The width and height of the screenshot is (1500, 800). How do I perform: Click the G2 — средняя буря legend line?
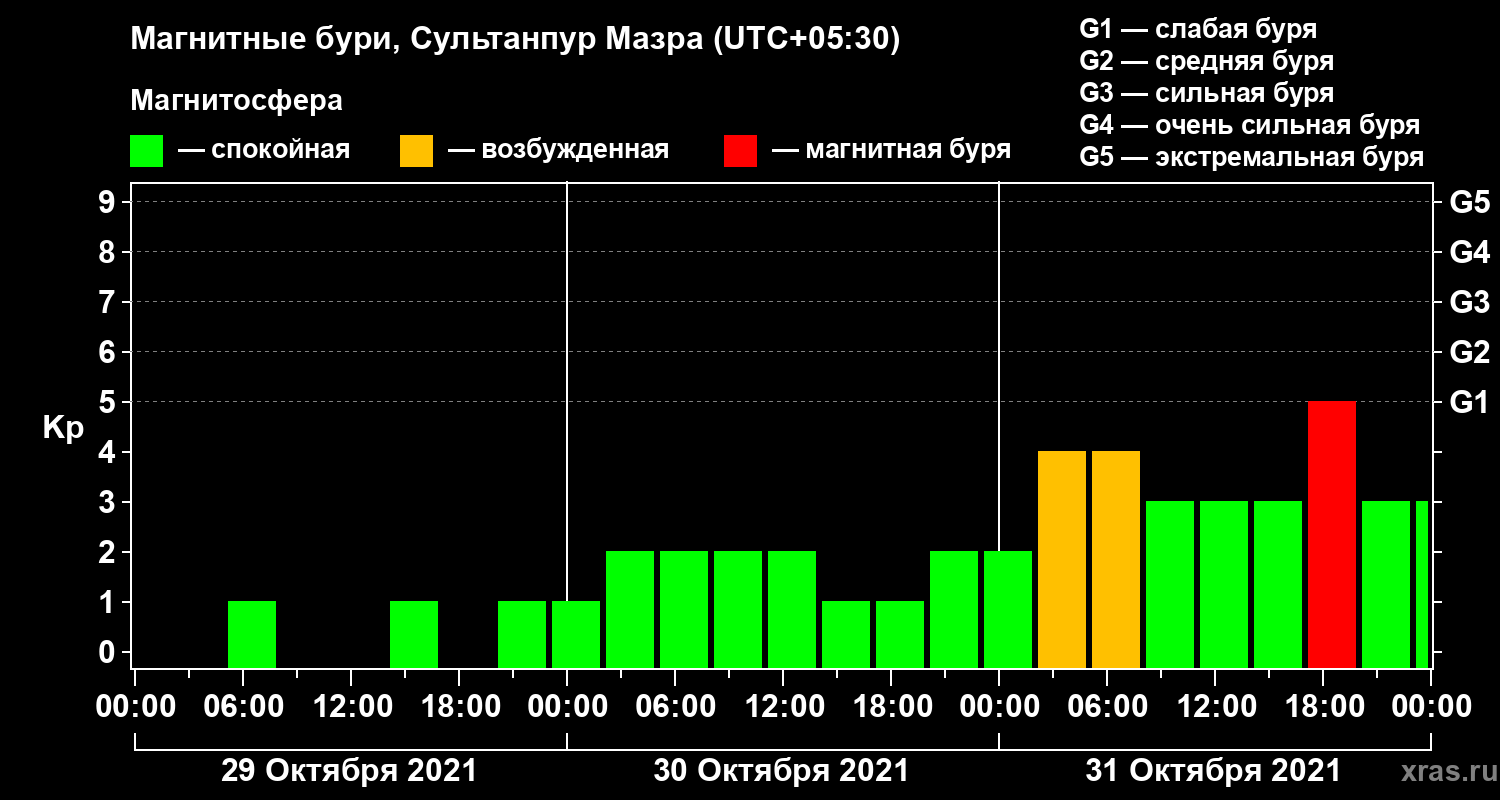[x=1206, y=61]
